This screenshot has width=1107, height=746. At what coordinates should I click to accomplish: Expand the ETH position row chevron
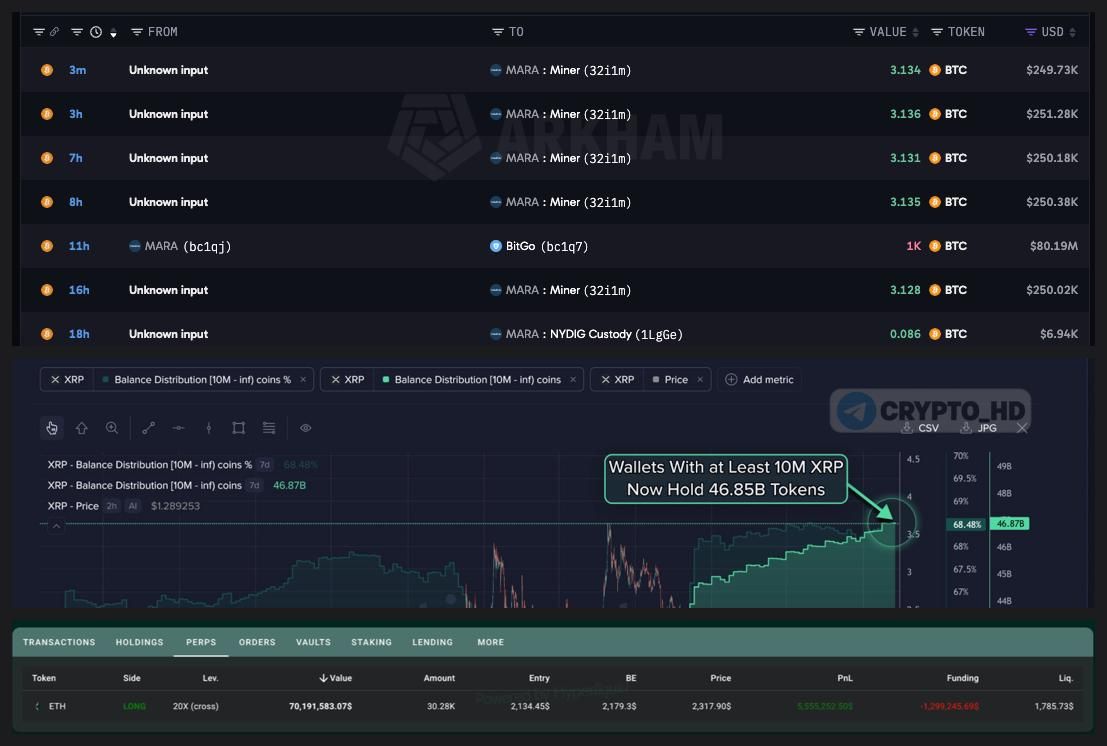37,706
